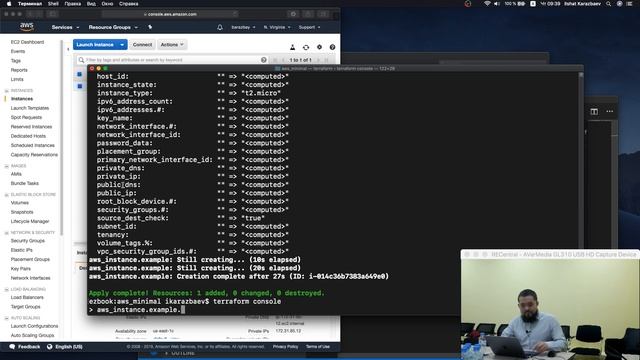Select AMIs in sidebar
This screenshot has height=360, width=640.
tap(16, 174)
